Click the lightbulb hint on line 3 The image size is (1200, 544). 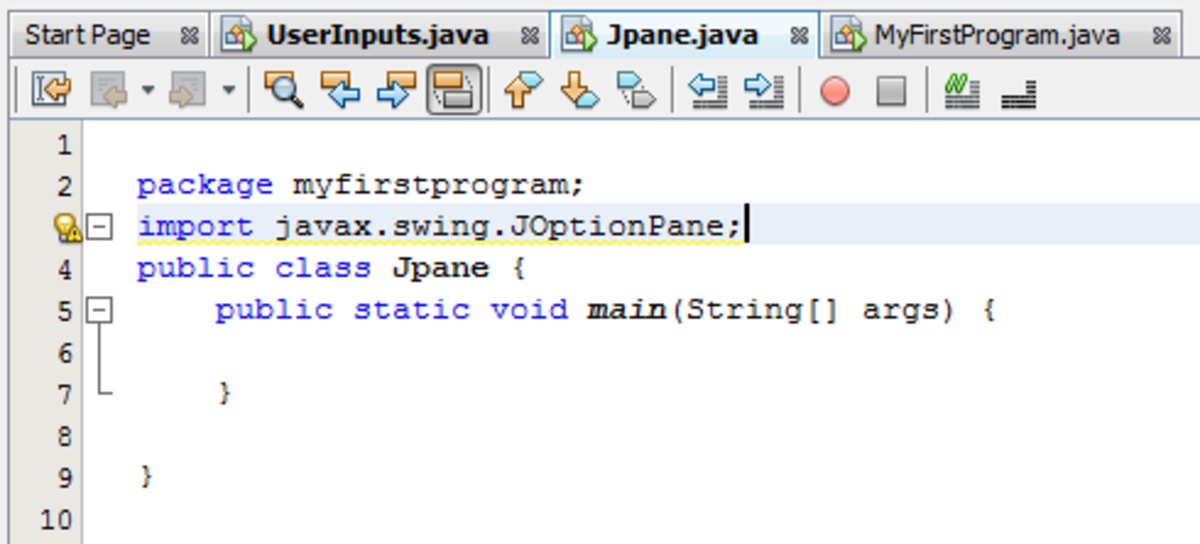[66, 229]
